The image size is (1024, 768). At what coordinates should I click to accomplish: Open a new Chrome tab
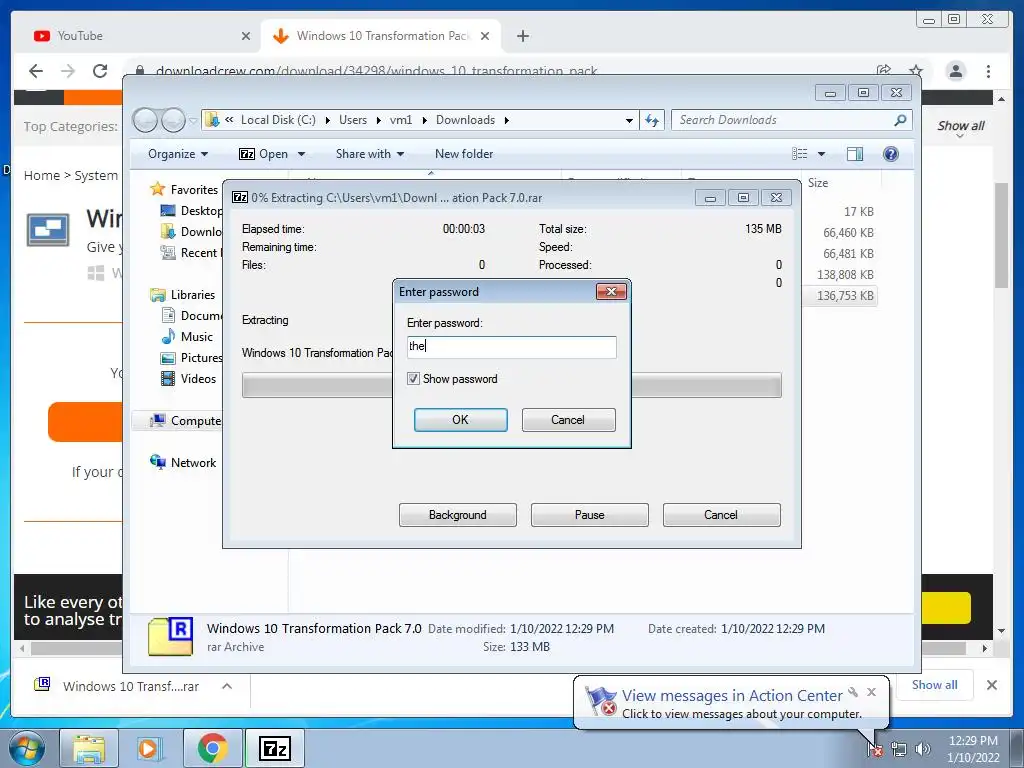522,36
